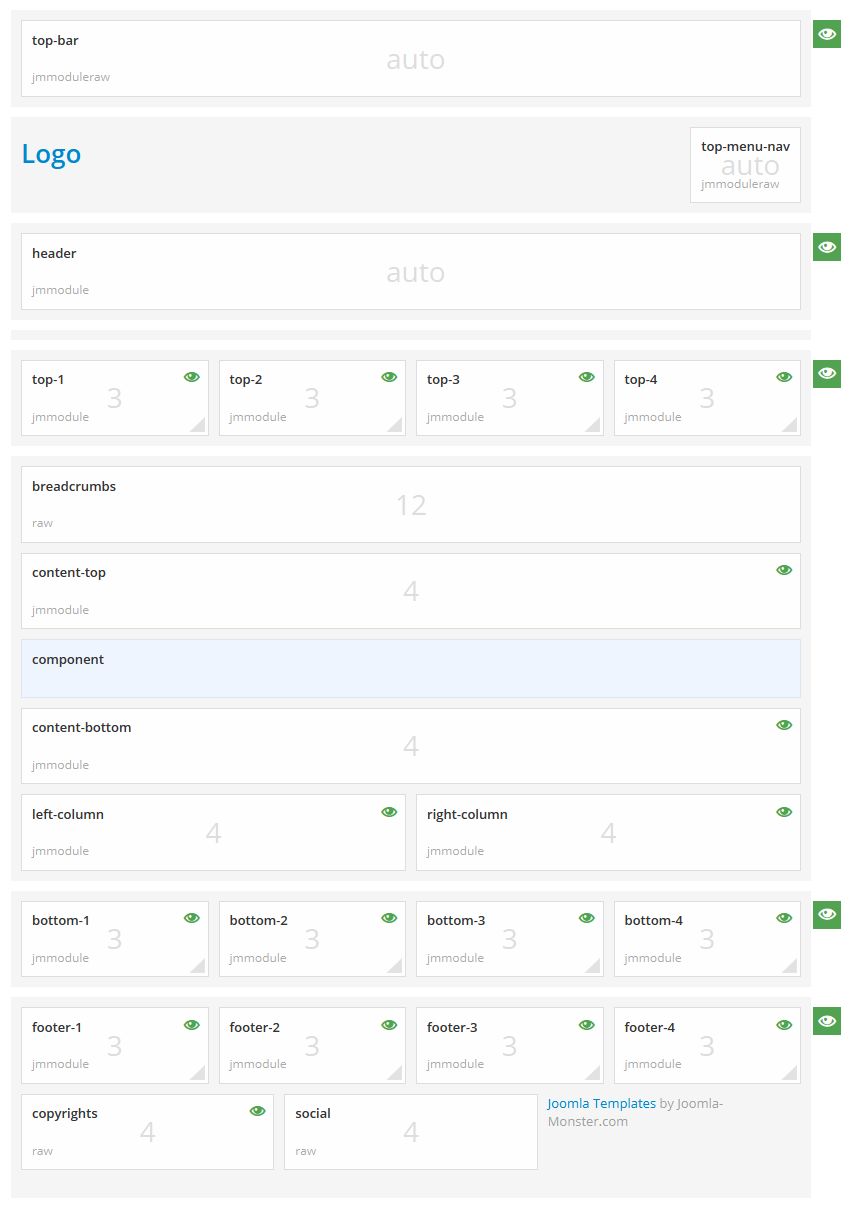Click the eye icon on the content-top position

pyautogui.click(x=784, y=569)
